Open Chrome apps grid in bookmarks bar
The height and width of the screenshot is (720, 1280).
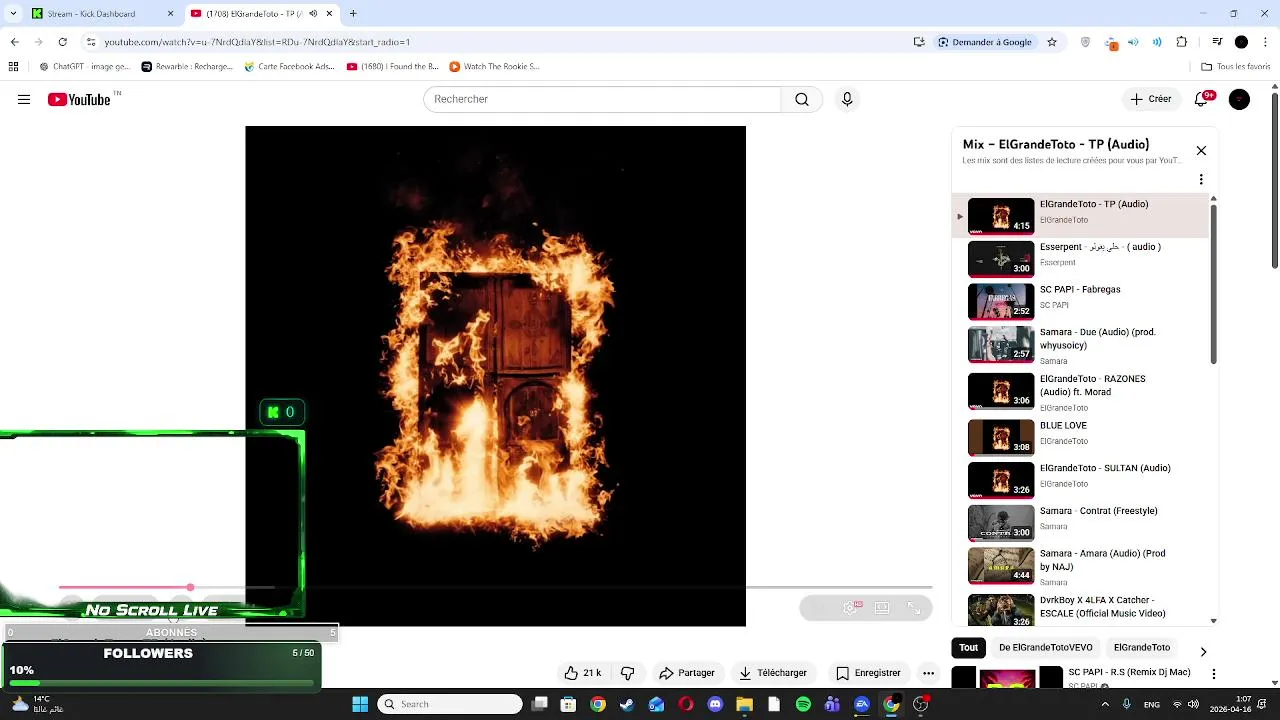13,67
